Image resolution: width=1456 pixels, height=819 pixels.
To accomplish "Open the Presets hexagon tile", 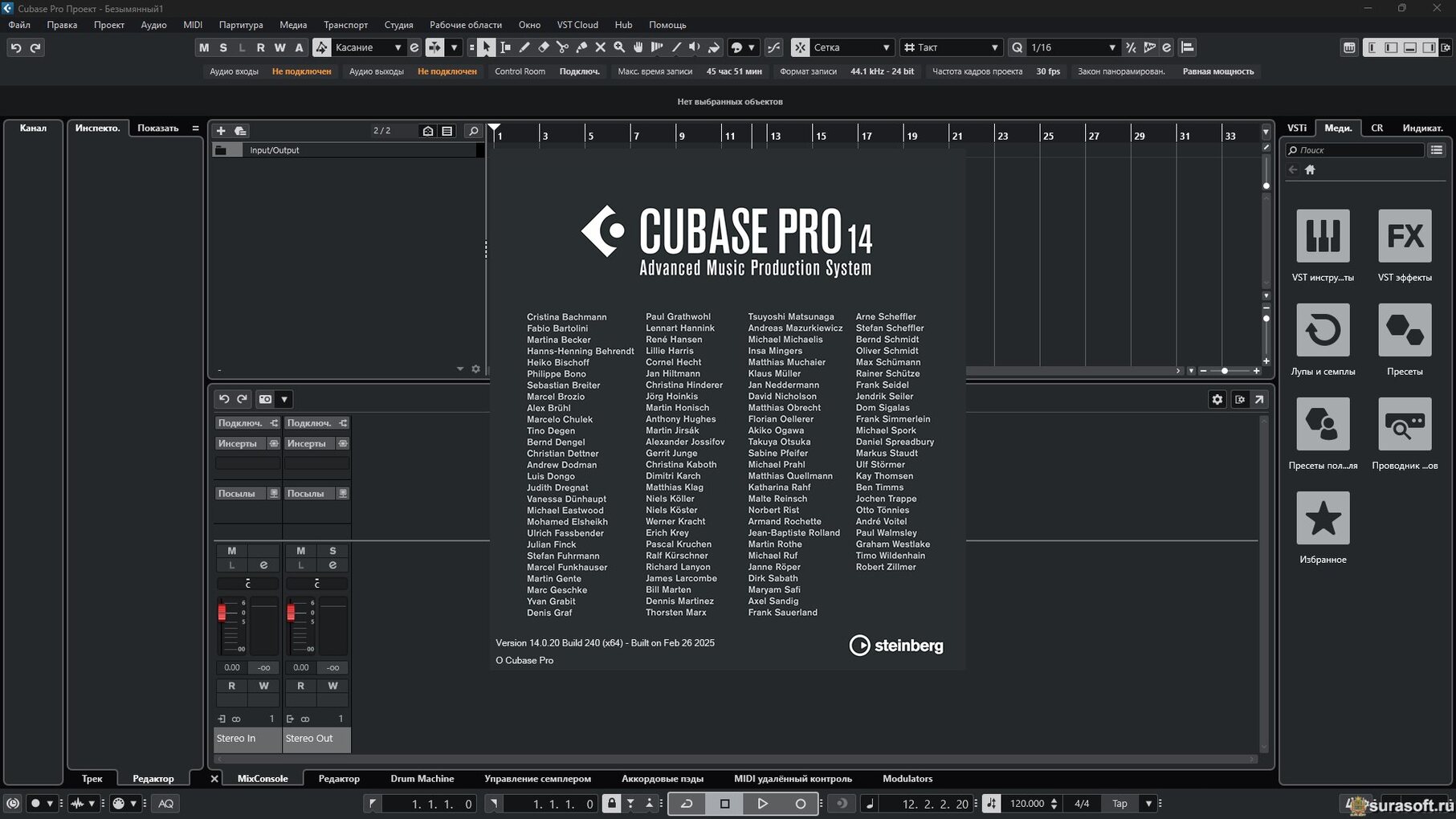I will [x=1405, y=330].
